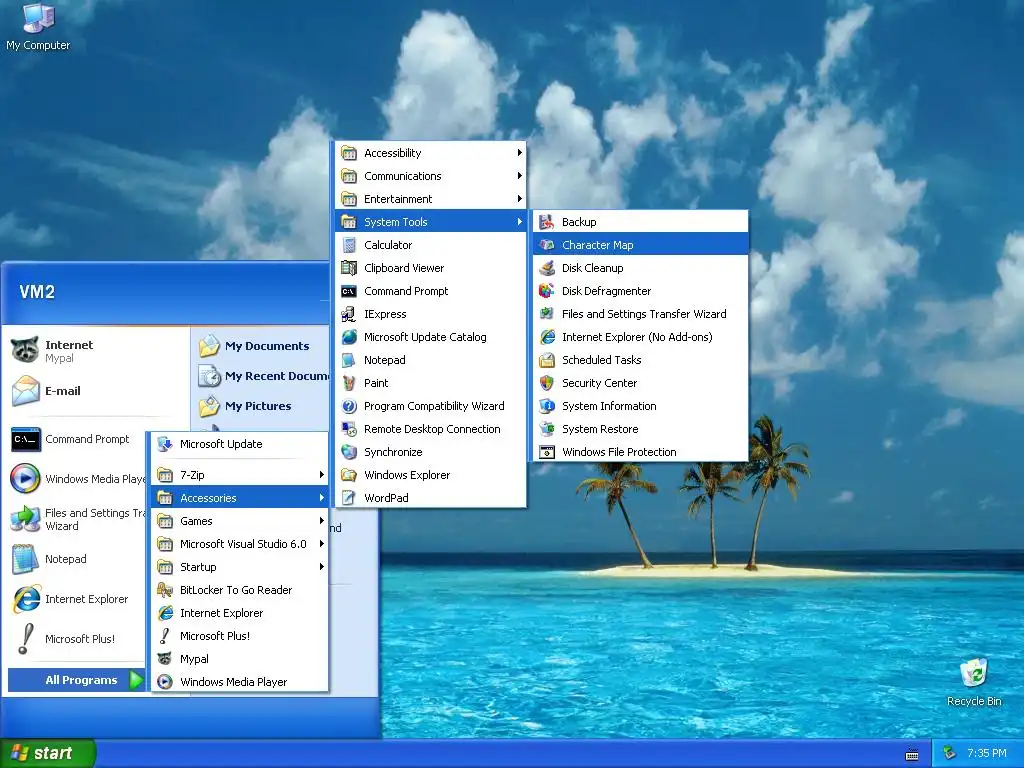Click the Mypal raccoon icon in All Programs
This screenshot has width=1024, height=768.
[165, 659]
